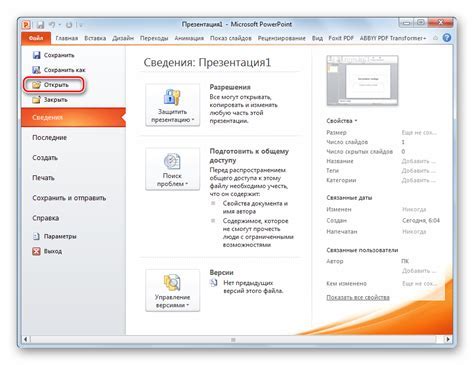Click the Связанные пользователи label
Viewport: 474px width, 365px height.
[x=362, y=250]
